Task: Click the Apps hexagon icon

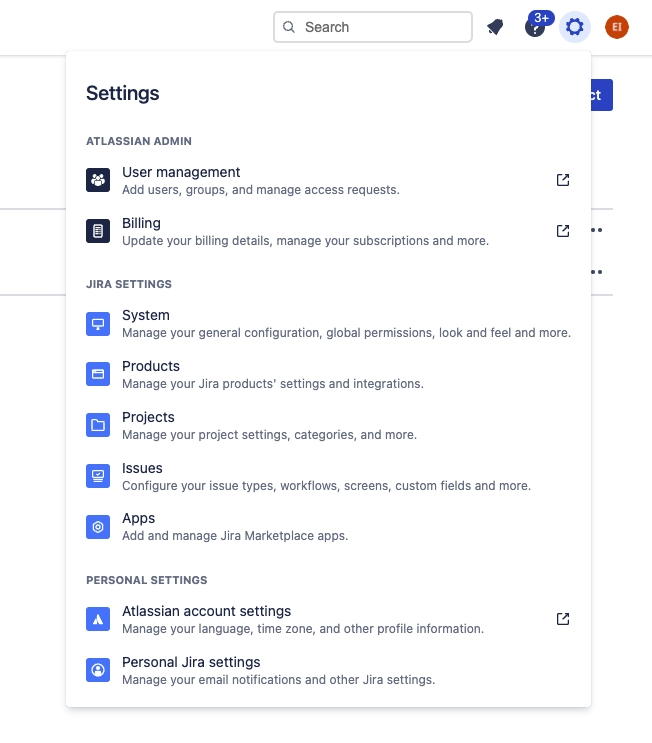Action: (98, 527)
